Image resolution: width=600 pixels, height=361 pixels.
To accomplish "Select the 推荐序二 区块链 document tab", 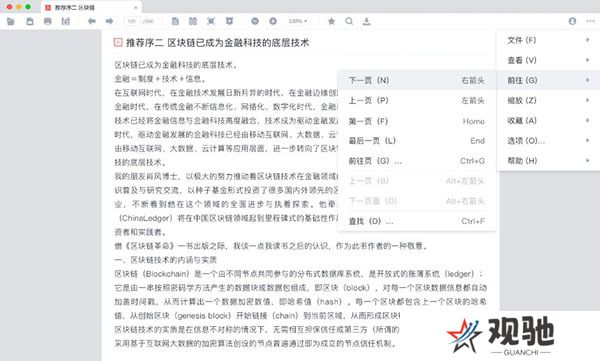I will [x=91, y=7].
